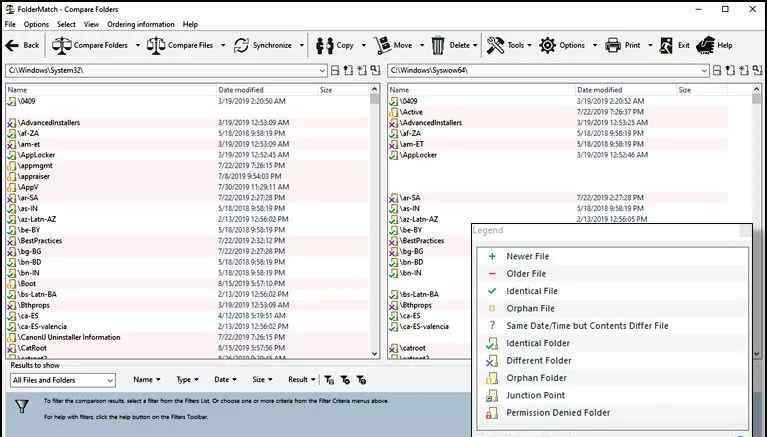Open the View menu
The height and width of the screenshot is (437, 767).
pos(91,24)
